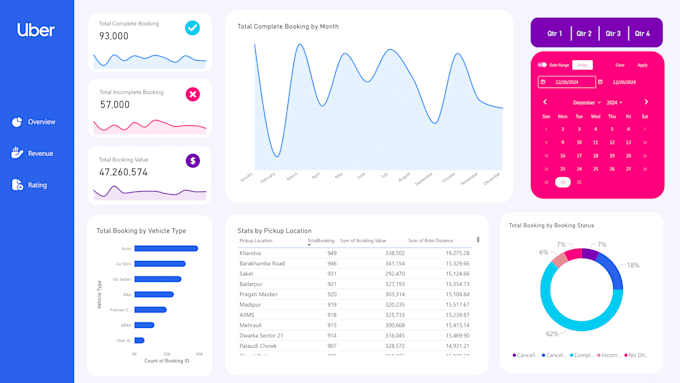Click the Go Sedan bar

point(158,279)
